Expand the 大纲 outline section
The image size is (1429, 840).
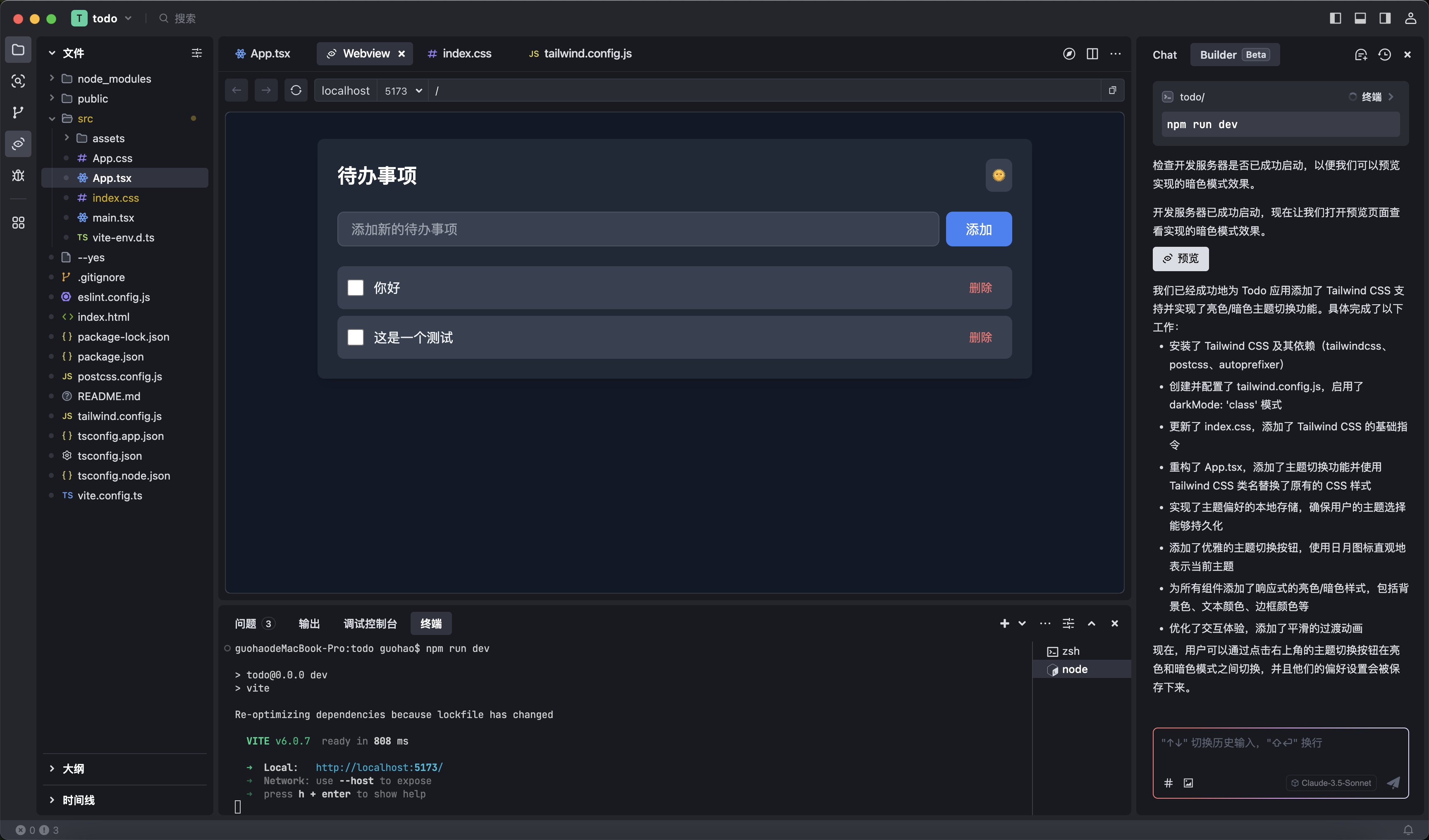pos(73,768)
